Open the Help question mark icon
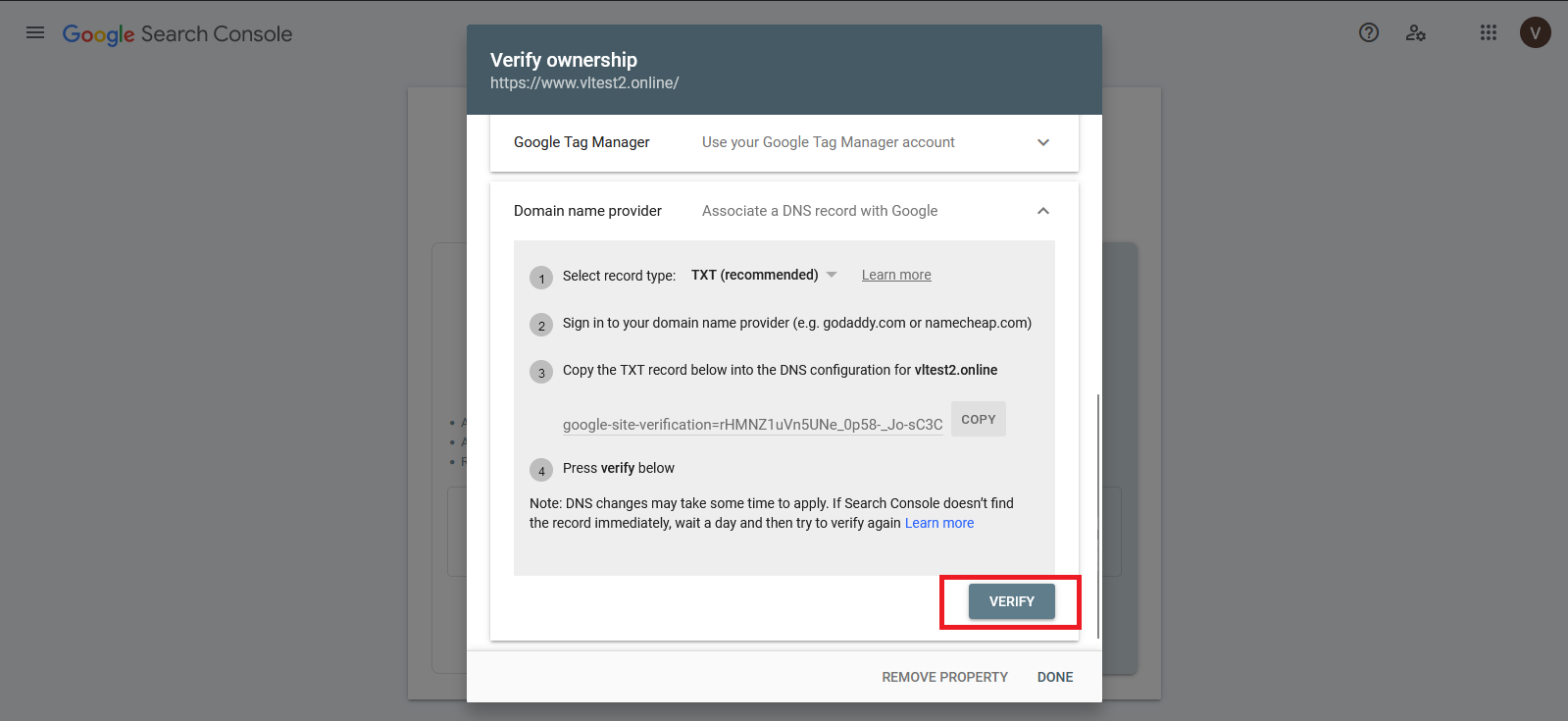The width and height of the screenshot is (1568, 721). coord(1369,32)
